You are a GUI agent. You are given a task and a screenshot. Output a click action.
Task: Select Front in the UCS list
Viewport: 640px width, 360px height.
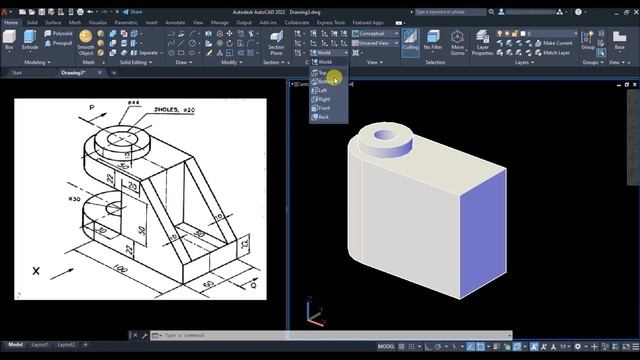tap(329, 108)
